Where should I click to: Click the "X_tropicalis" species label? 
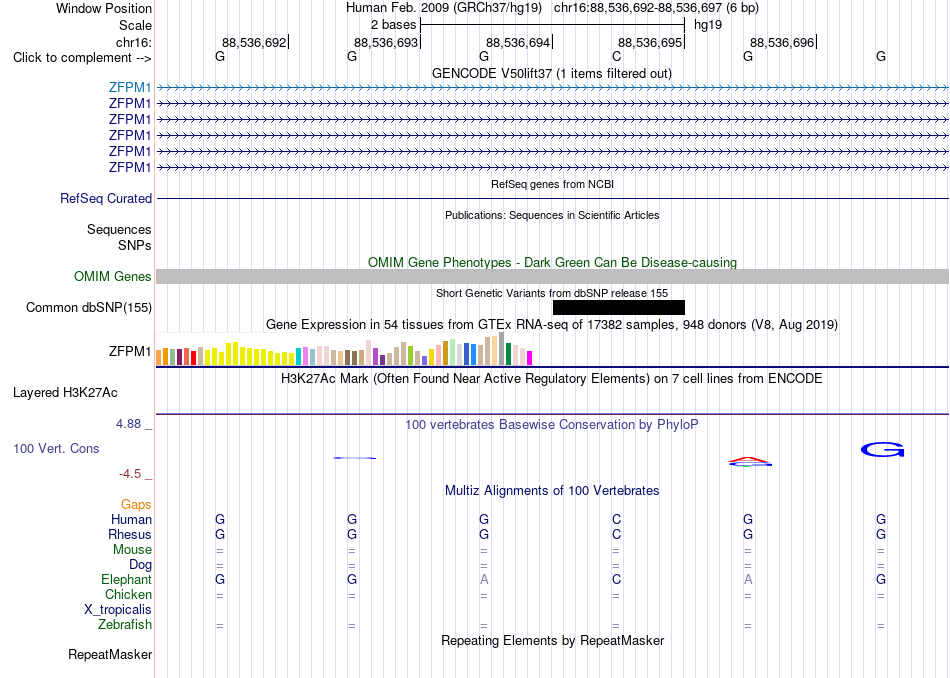pyautogui.click(x=118, y=610)
